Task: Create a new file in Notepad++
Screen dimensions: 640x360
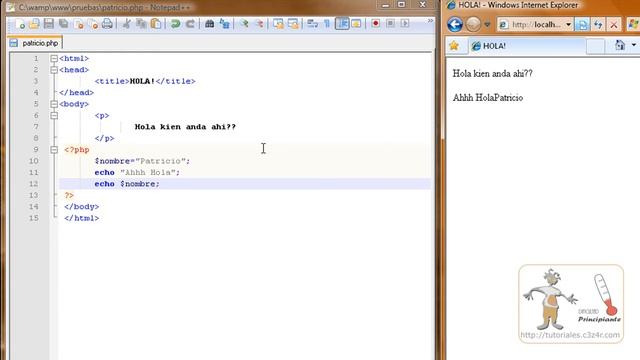Action: [x=20, y=24]
